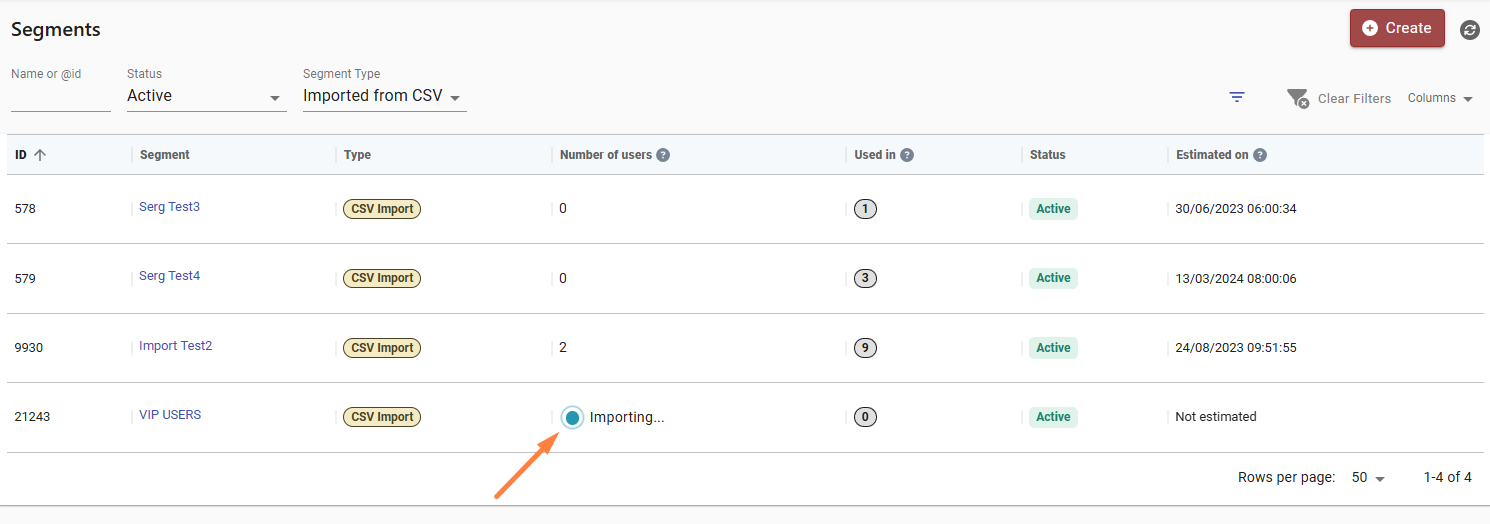Open the Import Test2 segment
Screen dimensions: 1490x524
(x=175, y=346)
